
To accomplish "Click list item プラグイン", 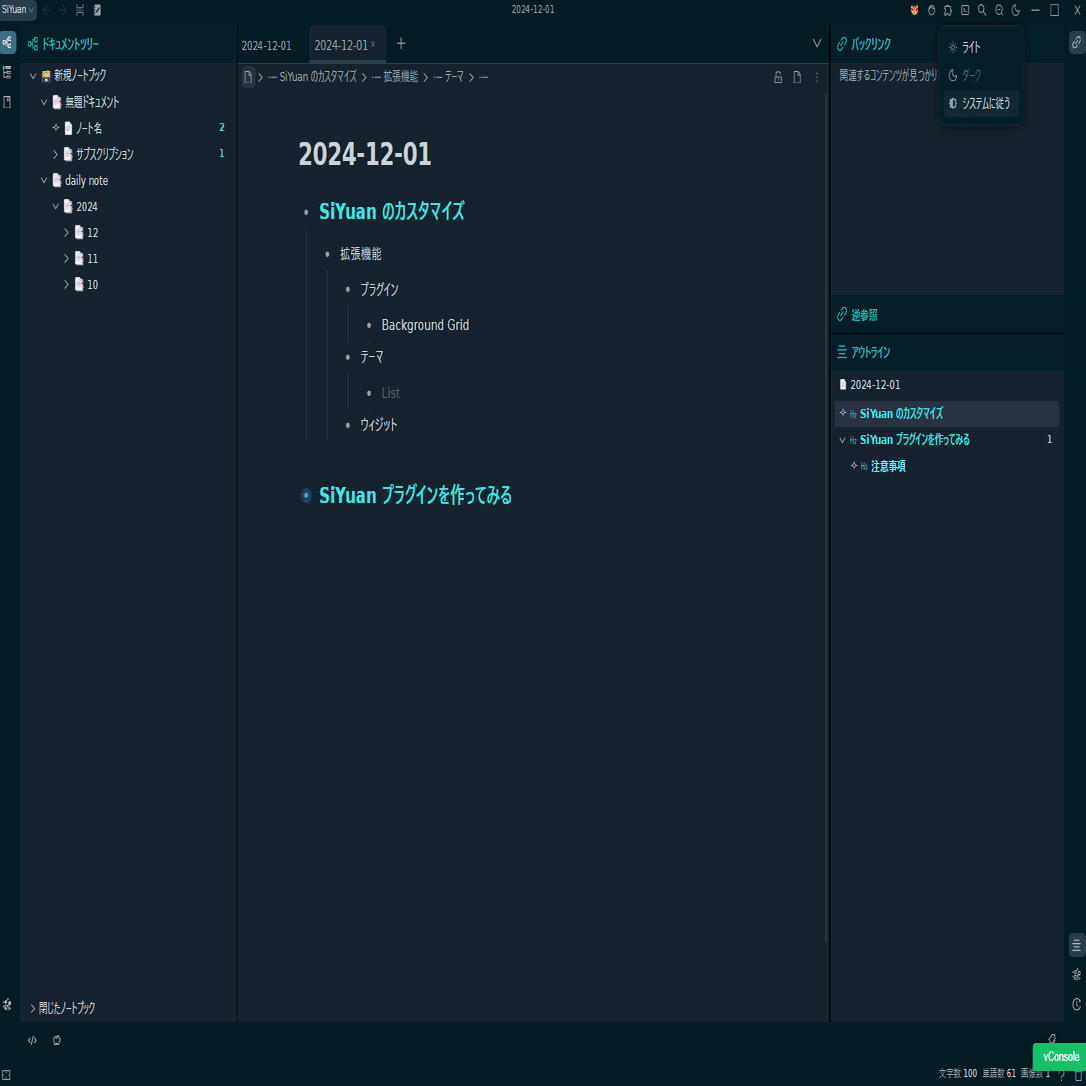I will 379,290.
